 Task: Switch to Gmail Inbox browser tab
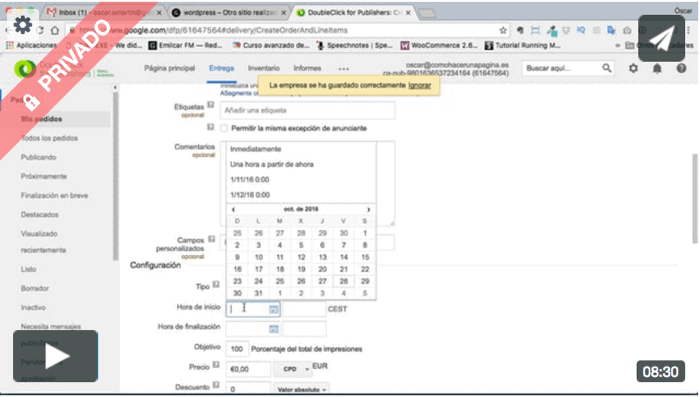[x=103, y=13]
